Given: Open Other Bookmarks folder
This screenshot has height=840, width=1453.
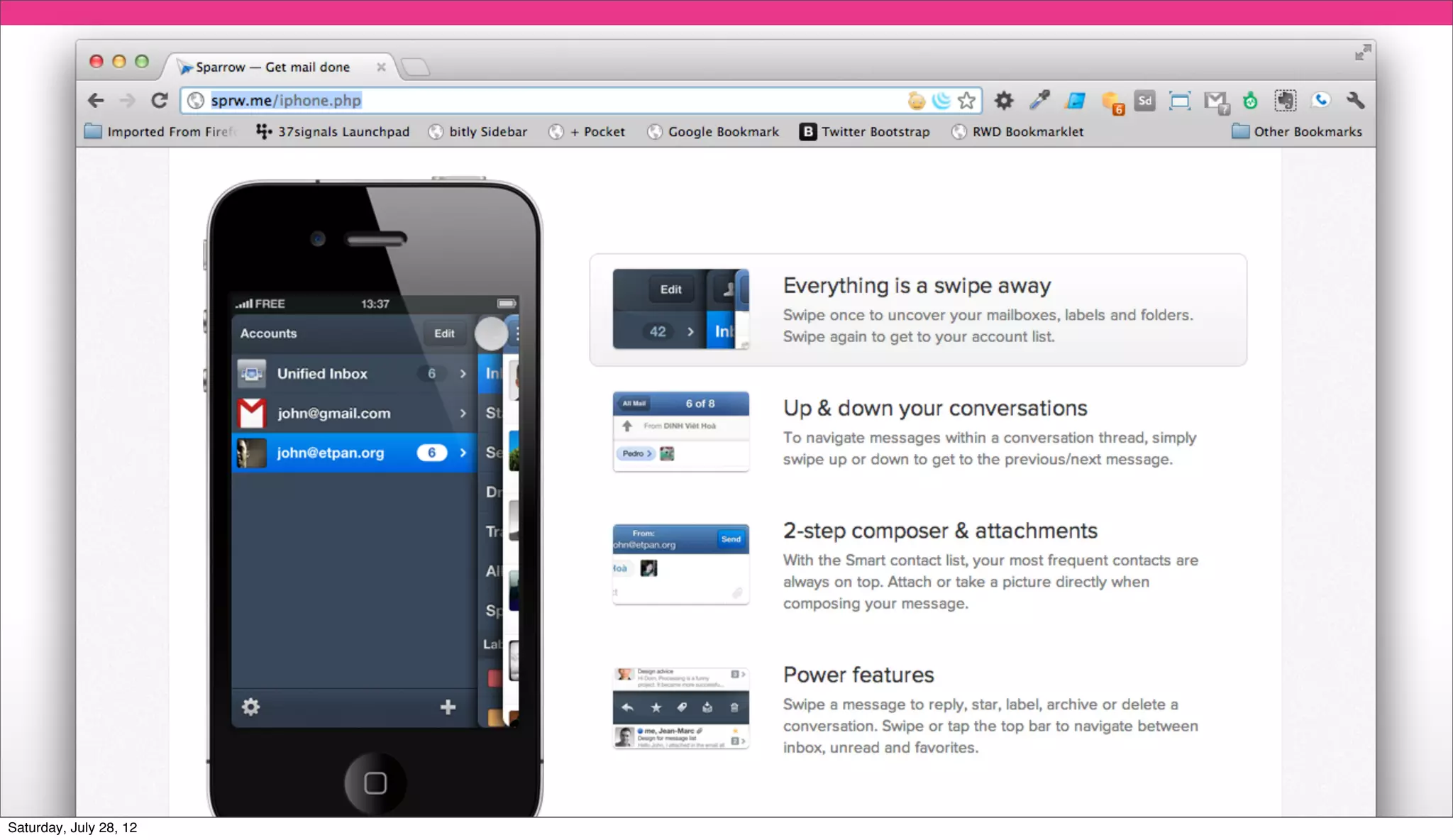Looking at the screenshot, I should coord(1297,131).
